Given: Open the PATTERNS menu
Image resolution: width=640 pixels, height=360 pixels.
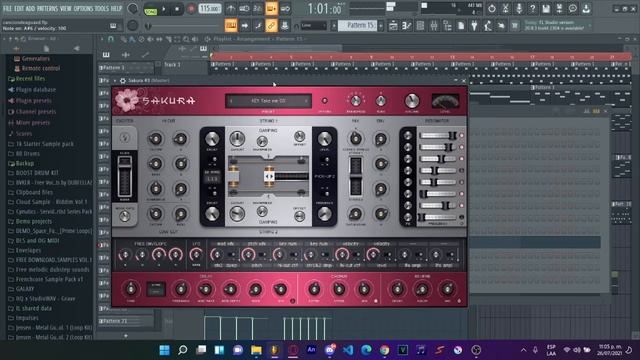Looking at the screenshot, I should click(47, 8).
